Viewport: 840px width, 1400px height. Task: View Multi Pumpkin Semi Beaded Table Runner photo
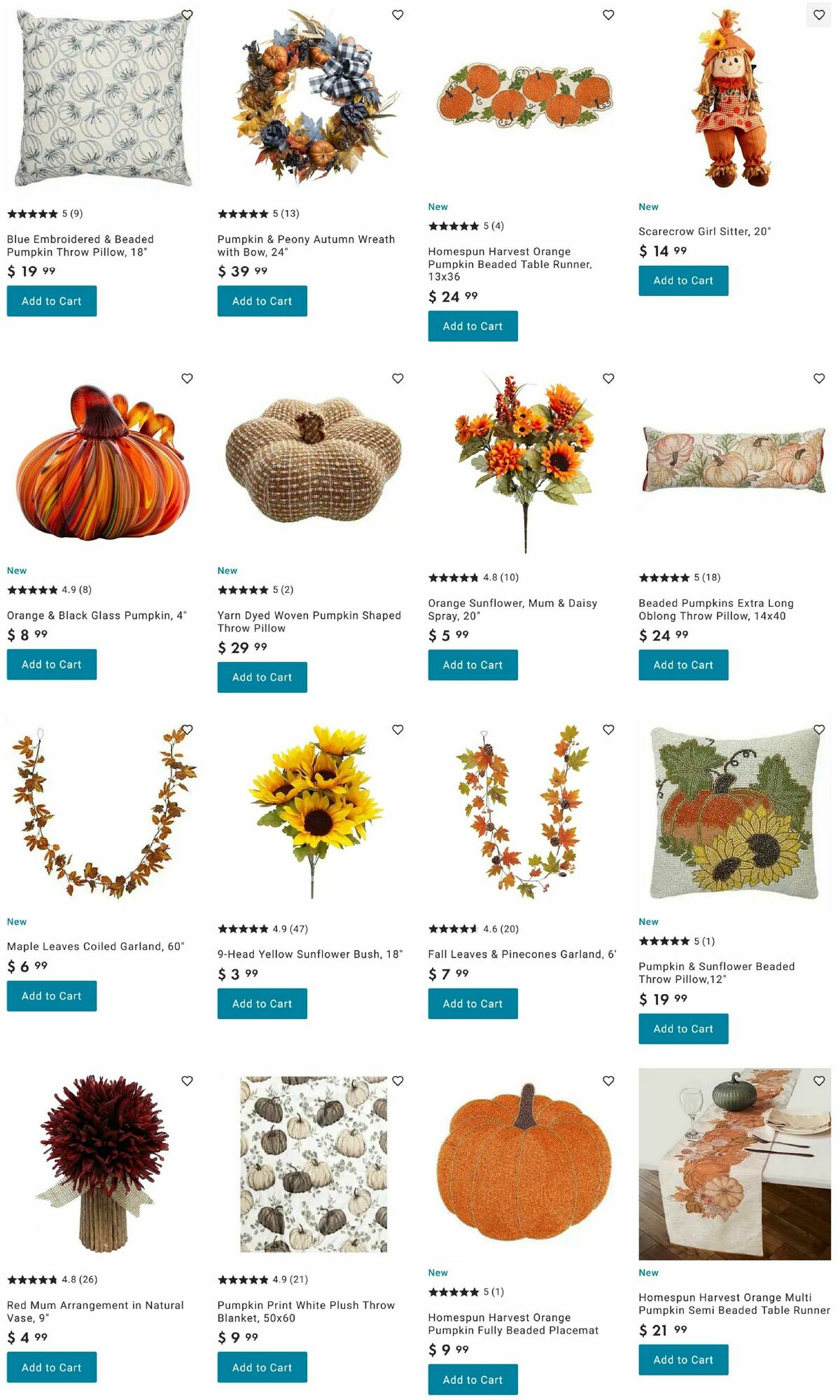(734, 1164)
